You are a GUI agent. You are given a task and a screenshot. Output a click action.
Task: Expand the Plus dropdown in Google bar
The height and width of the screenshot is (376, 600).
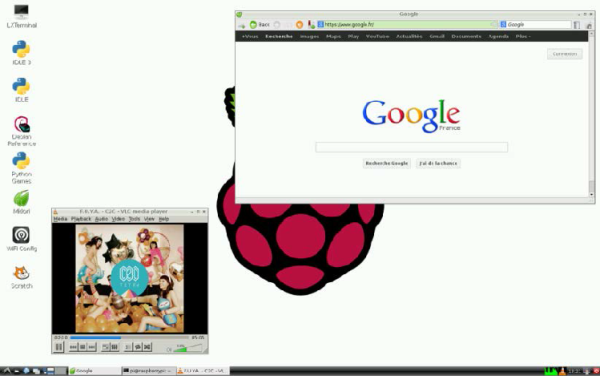point(523,36)
